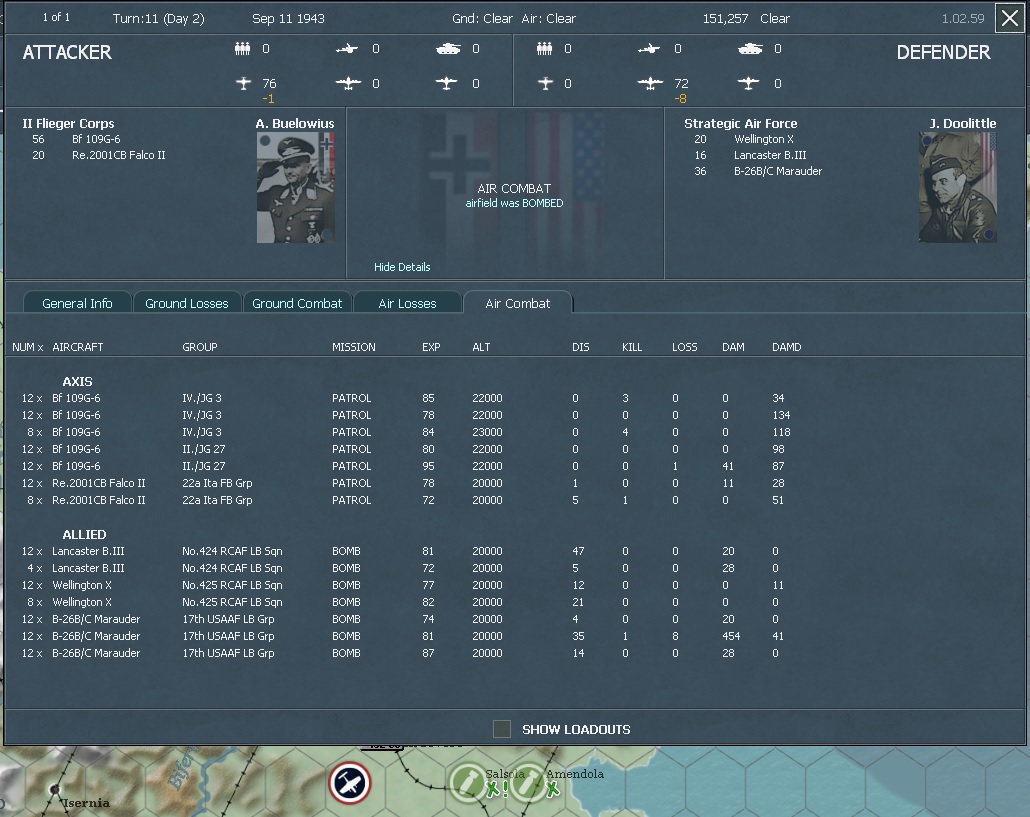Image resolution: width=1030 pixels, height=817 pixels.
Task: Click the crossed airplane marker on the map
Action: [x=349, y=784]
